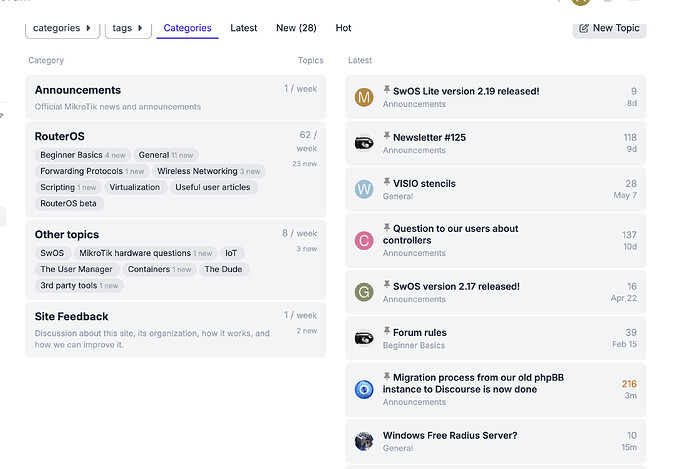The height and width of the screenshot is (469, 690).
Task: Click pin icon on SwOS version 2.17 released
Action: pos(386,285)
